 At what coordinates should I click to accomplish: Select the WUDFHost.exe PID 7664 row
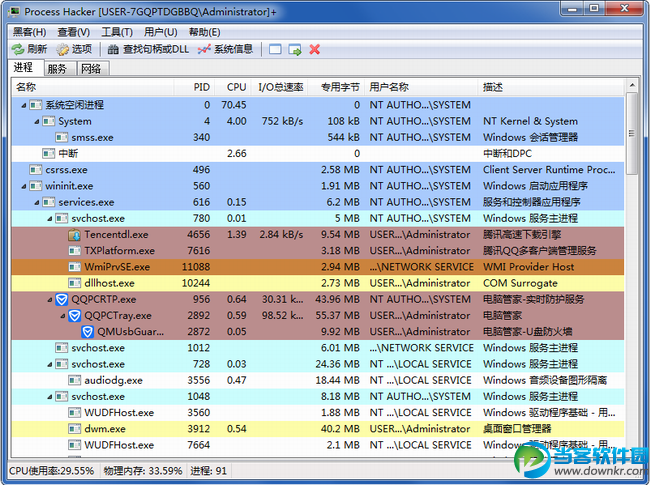pyautogui.click(x=318, y=445)
